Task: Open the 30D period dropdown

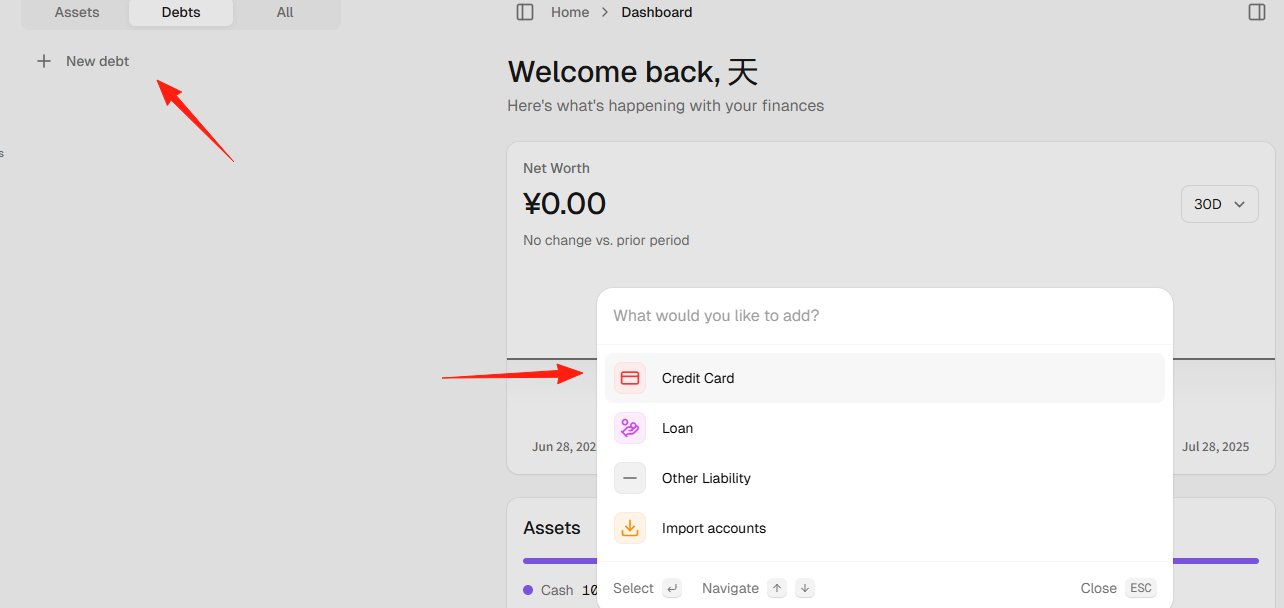Action: 1220,204
